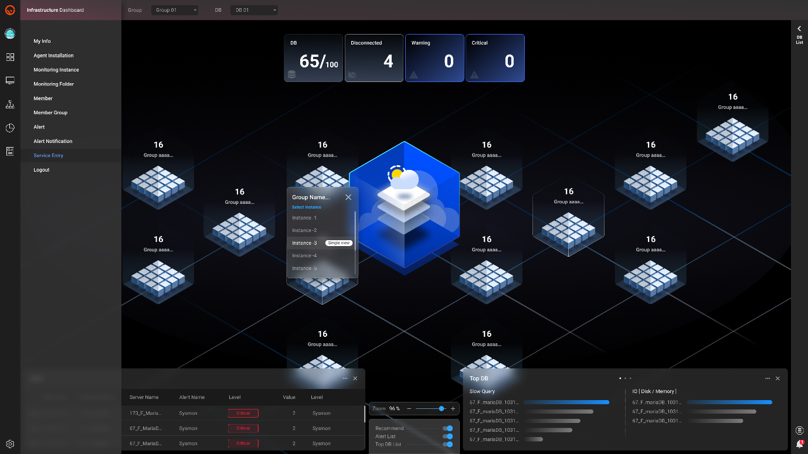
Task: Click the notification bell with red badge
Action: point(799,444)
